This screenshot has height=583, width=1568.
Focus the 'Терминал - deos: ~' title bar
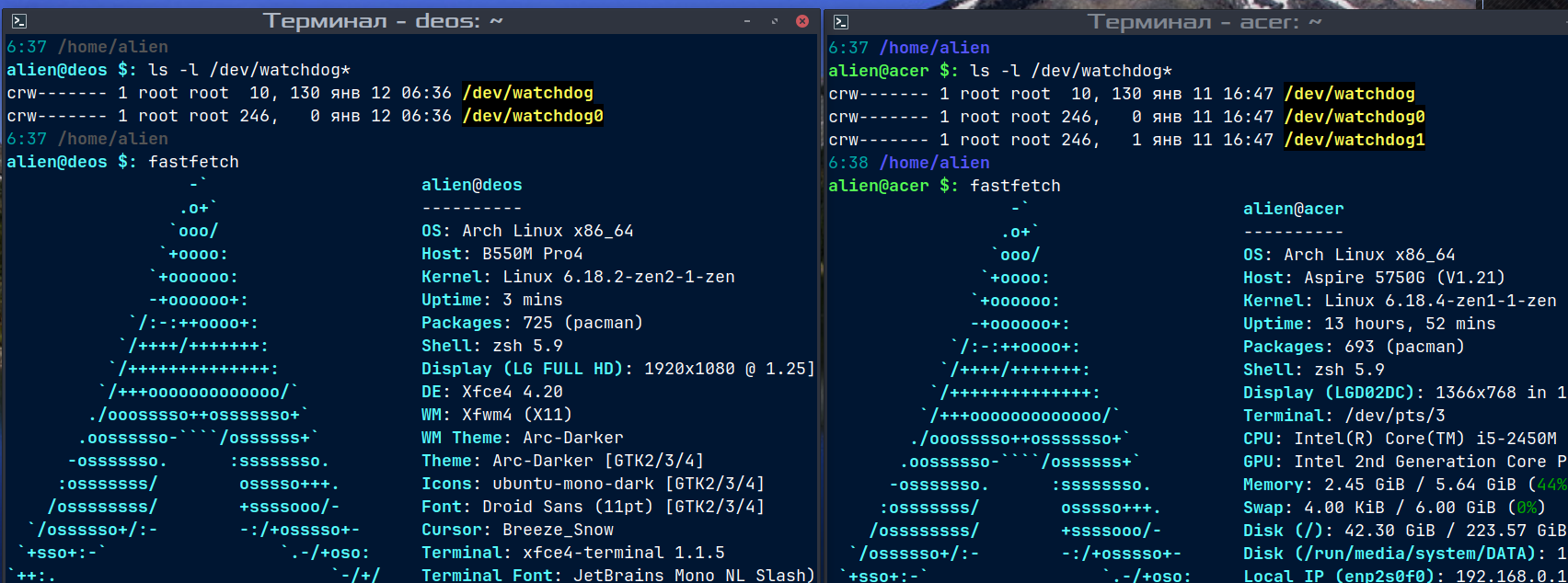[x=382, y=20]
